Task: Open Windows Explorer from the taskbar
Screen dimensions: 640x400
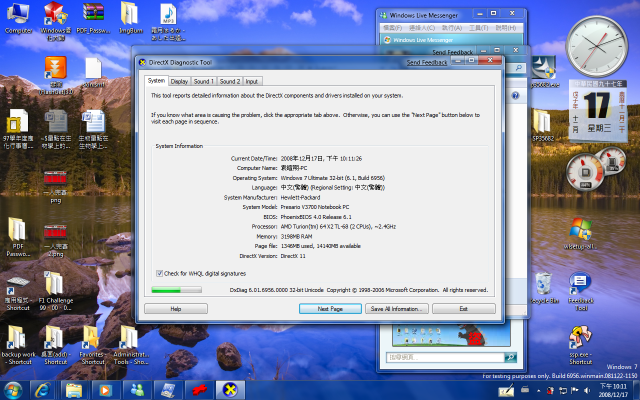Action: 73,390
